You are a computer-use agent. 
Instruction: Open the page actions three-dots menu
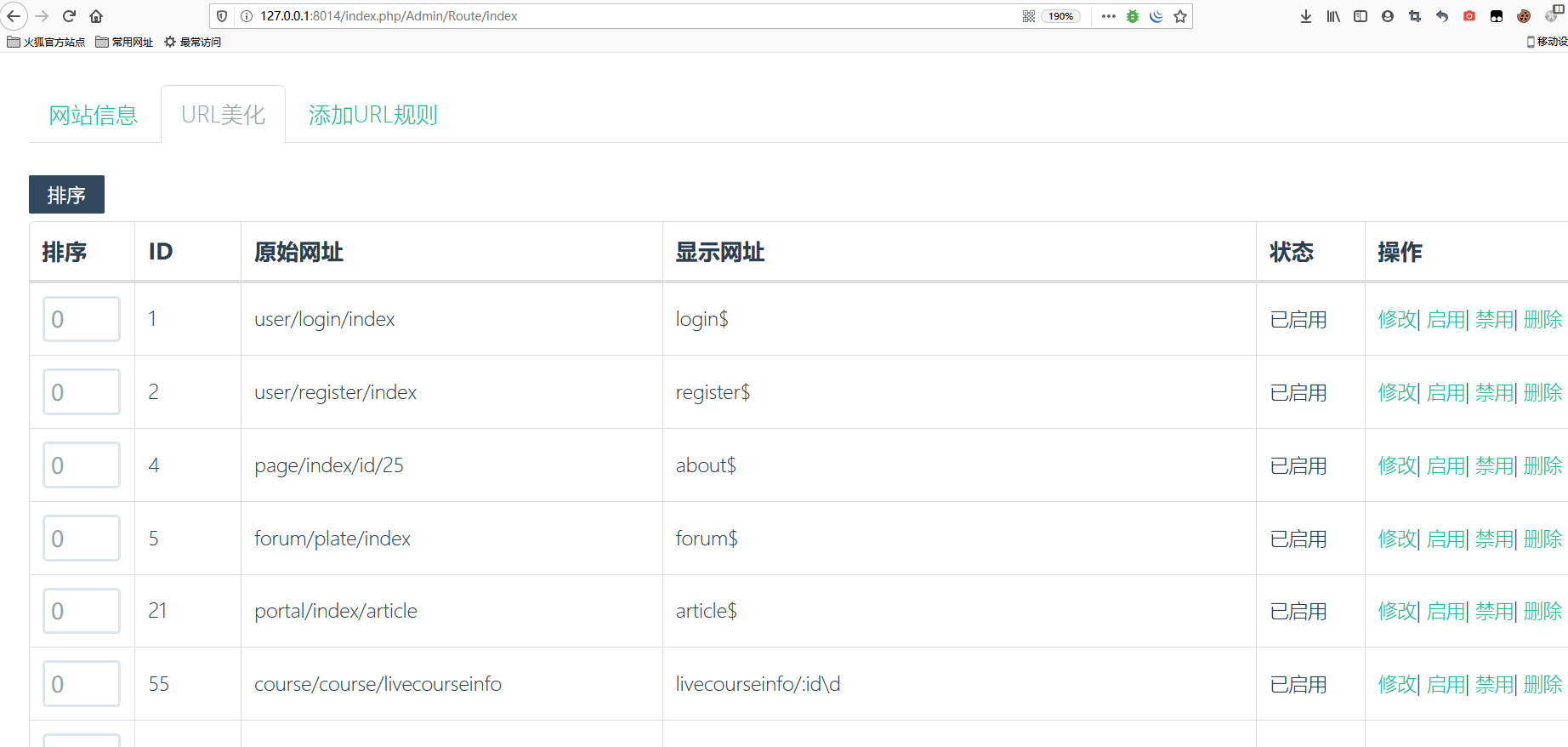1108,16
